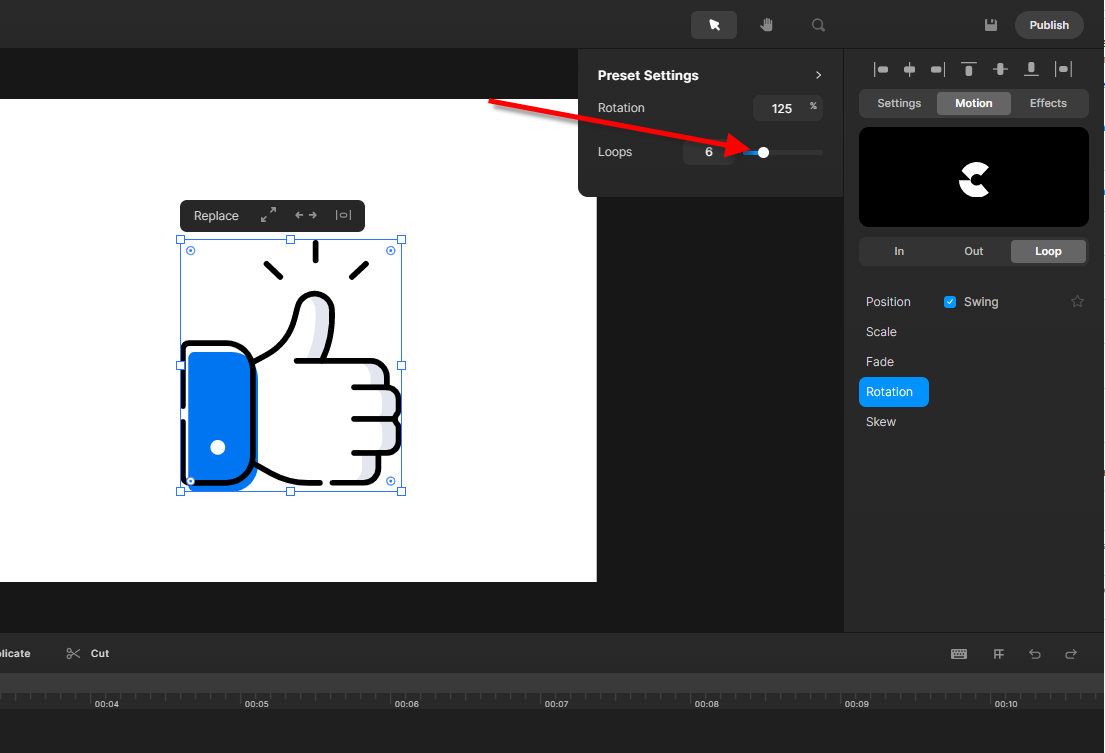
Task: Click the Loops slider handle
Action: [763, 153]
